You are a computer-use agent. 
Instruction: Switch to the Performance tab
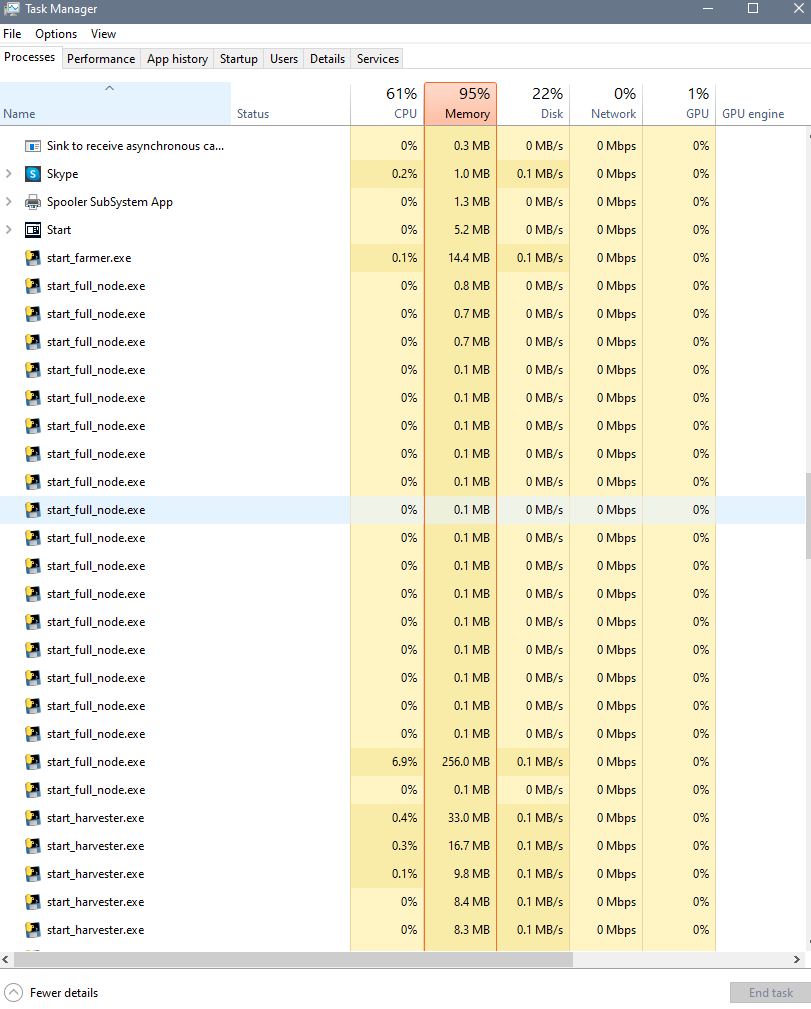click(x=101, y=59)
